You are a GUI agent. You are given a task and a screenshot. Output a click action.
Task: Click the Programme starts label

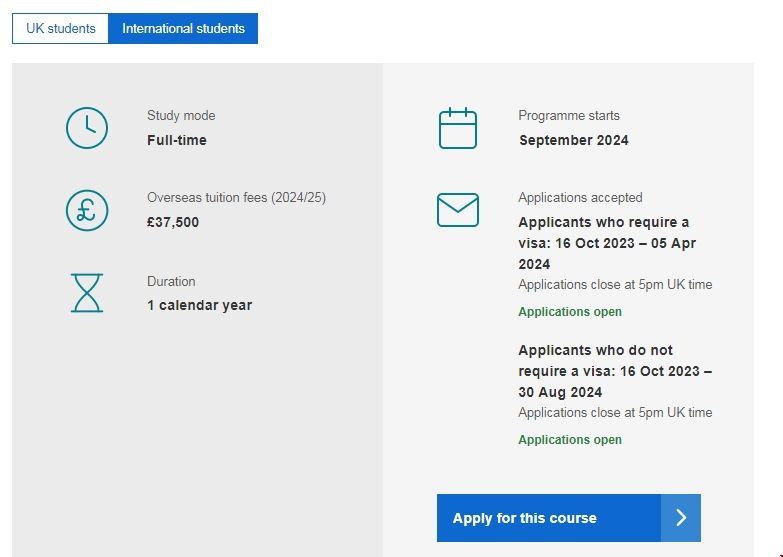[569, 115]
